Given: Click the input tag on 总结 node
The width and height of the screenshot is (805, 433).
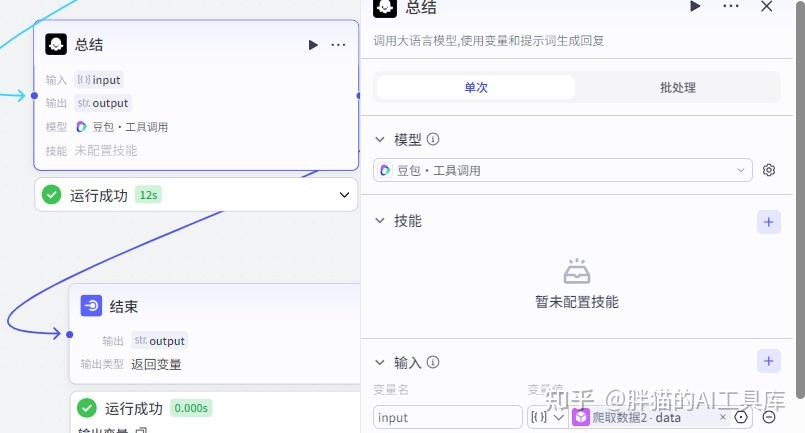Looking at the screenshot, I should [x=99, y=80].
